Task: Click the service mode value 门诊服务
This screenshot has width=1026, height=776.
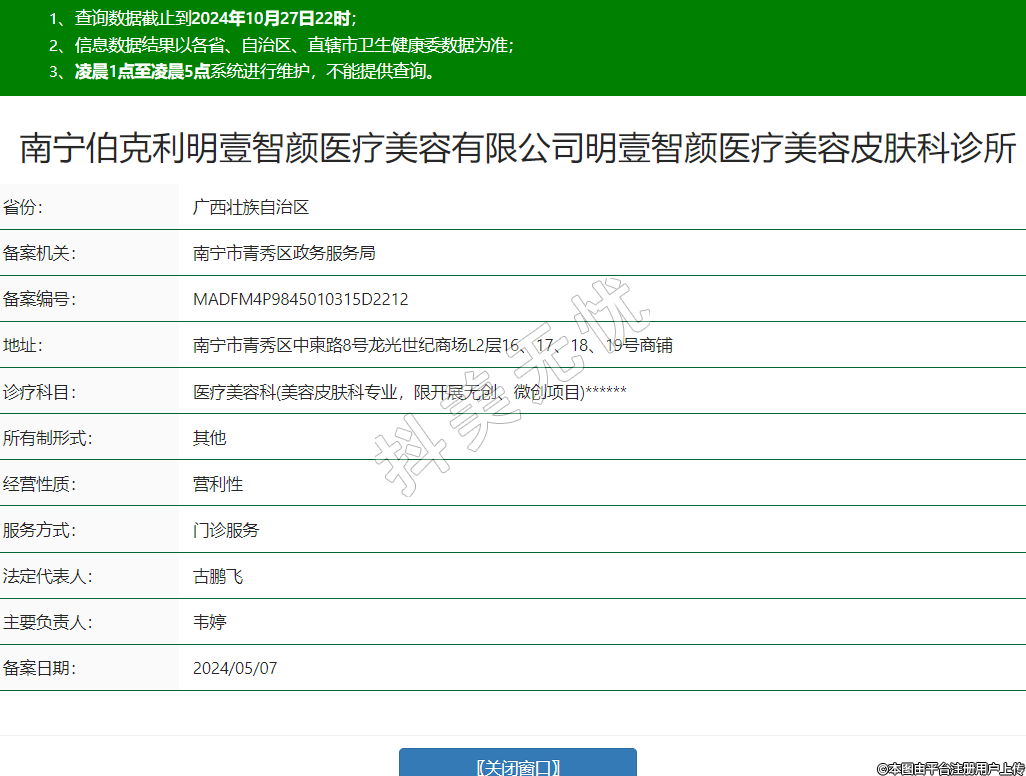Action: 226,530
